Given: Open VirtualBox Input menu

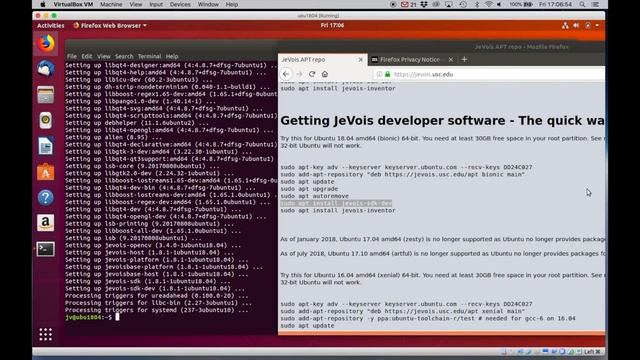Looking at the screenshot, I should pos(156,4).
